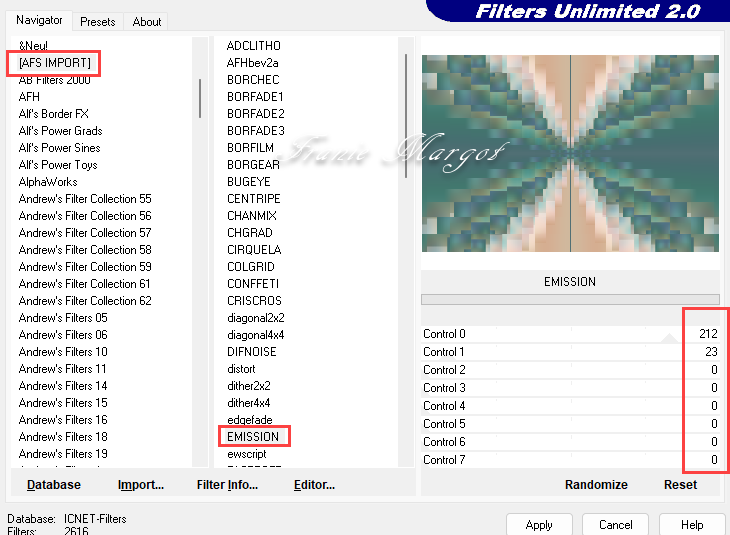The width and height of the screenshot is (730, 535).
Task: Pick Andrew's Filter Collection 55
Action: coord(85,199)
